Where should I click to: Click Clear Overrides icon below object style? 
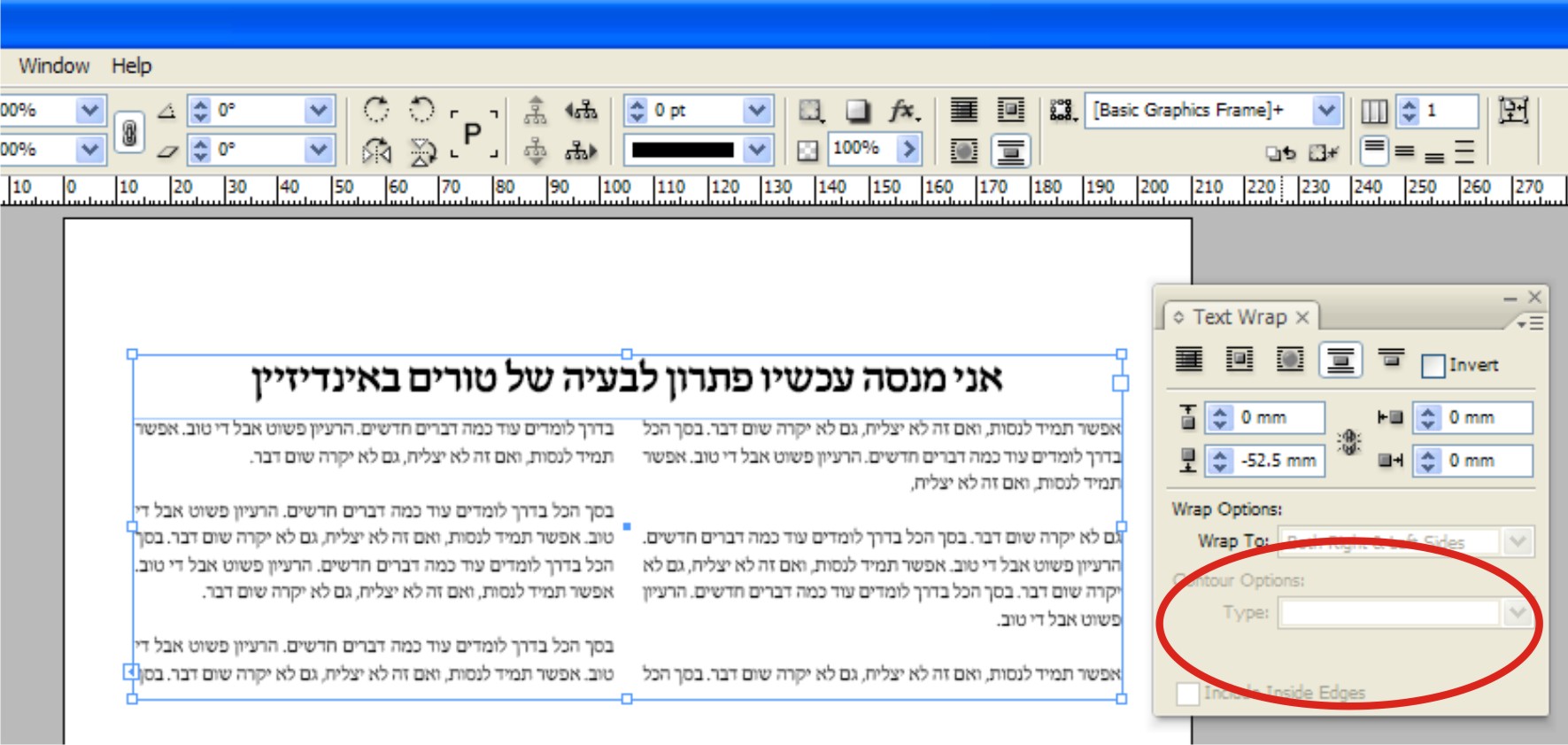pyautogui.click(x=1280, y=153)
